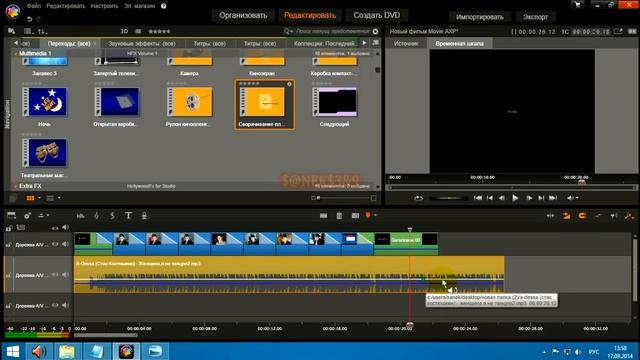The image size is (640, 360).
Task: Toggle the trim mode icon
Action: click(550, 216)
